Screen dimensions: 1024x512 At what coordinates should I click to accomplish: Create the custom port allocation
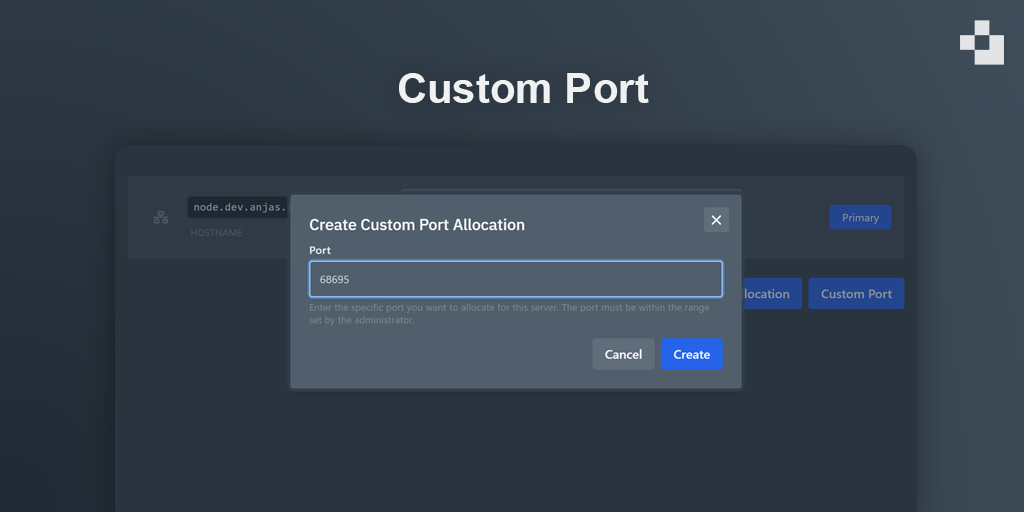(x=692, y=354)
